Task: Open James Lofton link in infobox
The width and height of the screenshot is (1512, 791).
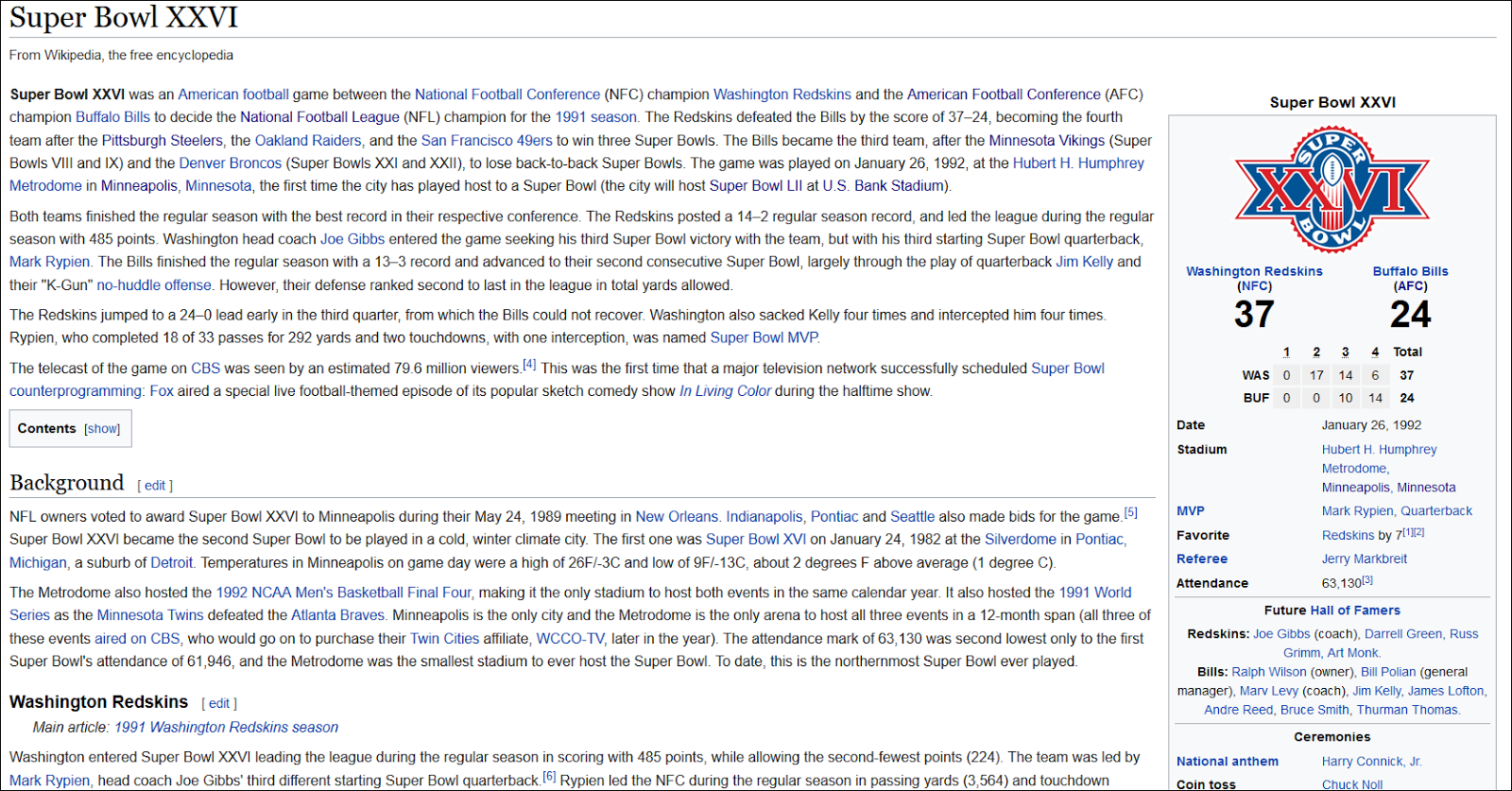Action: (x=1446, y=691)
